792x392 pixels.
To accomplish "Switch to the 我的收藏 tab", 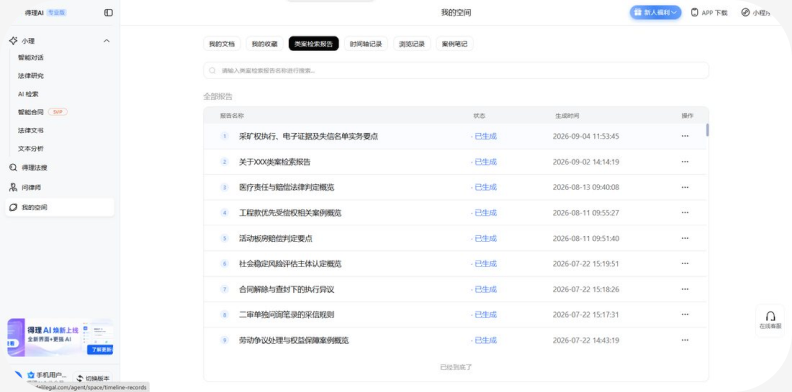I will pyautogui.click(x=265, y=44).
